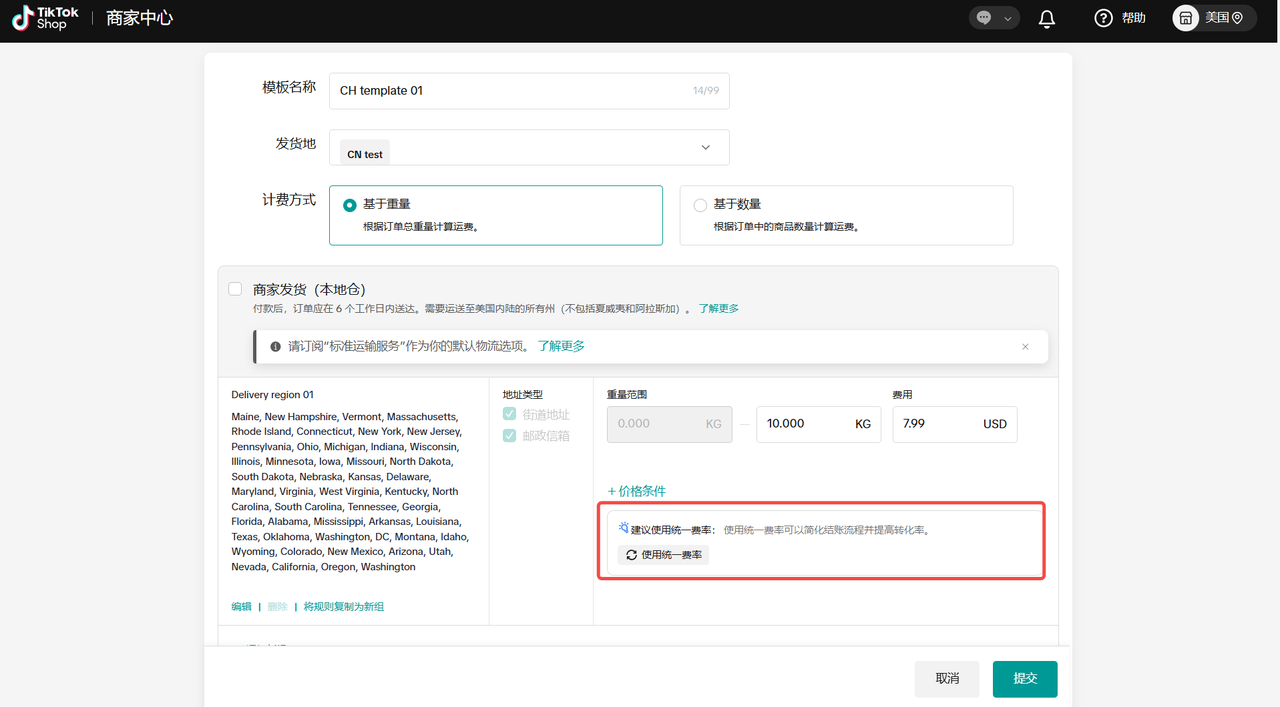Image resolution: width=1280 pixels, height=707 pixels.
Task: Open the chat messages icon
Action: (x=984, y=18)
